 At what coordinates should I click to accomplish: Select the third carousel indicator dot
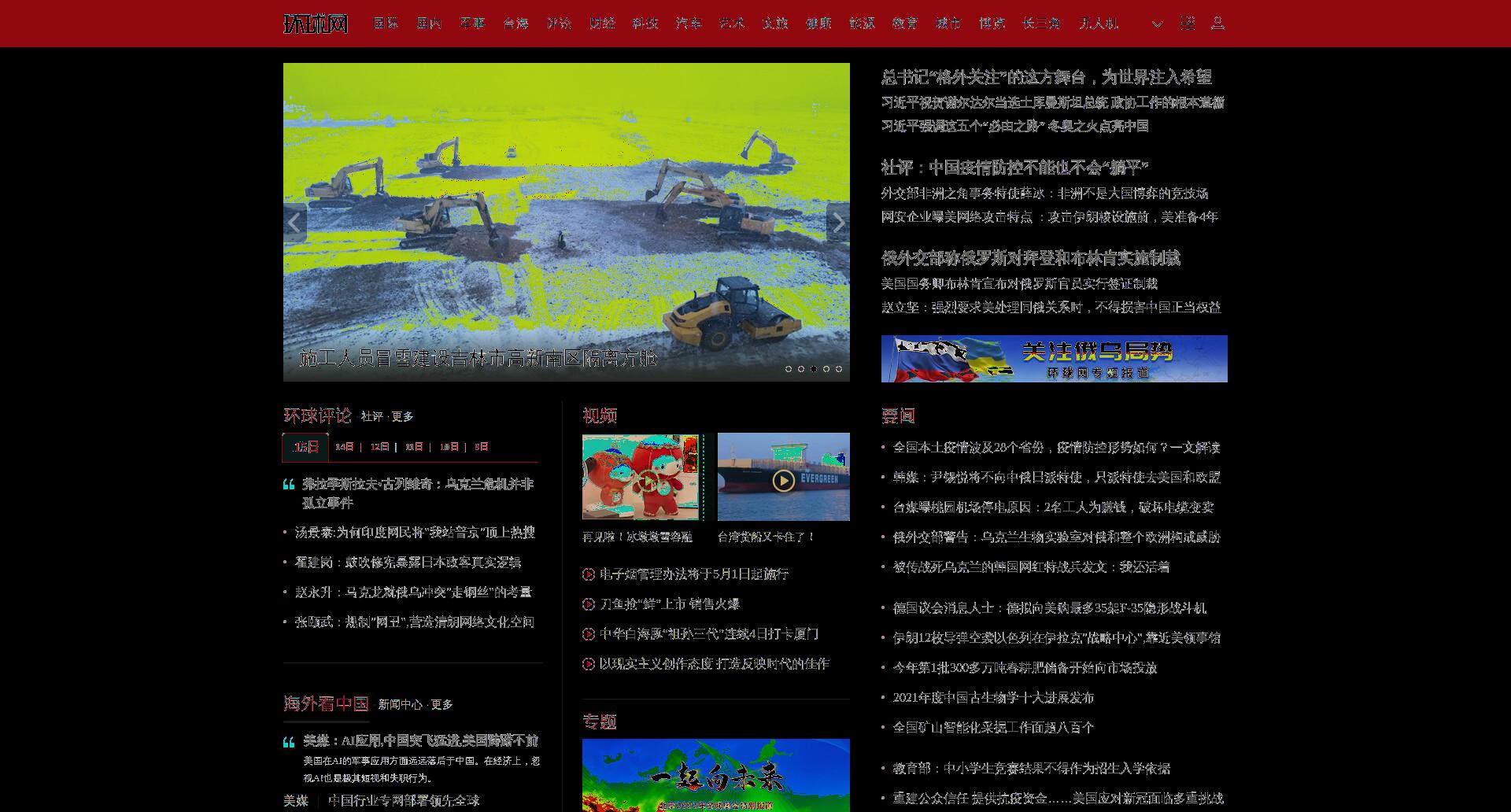814,369
